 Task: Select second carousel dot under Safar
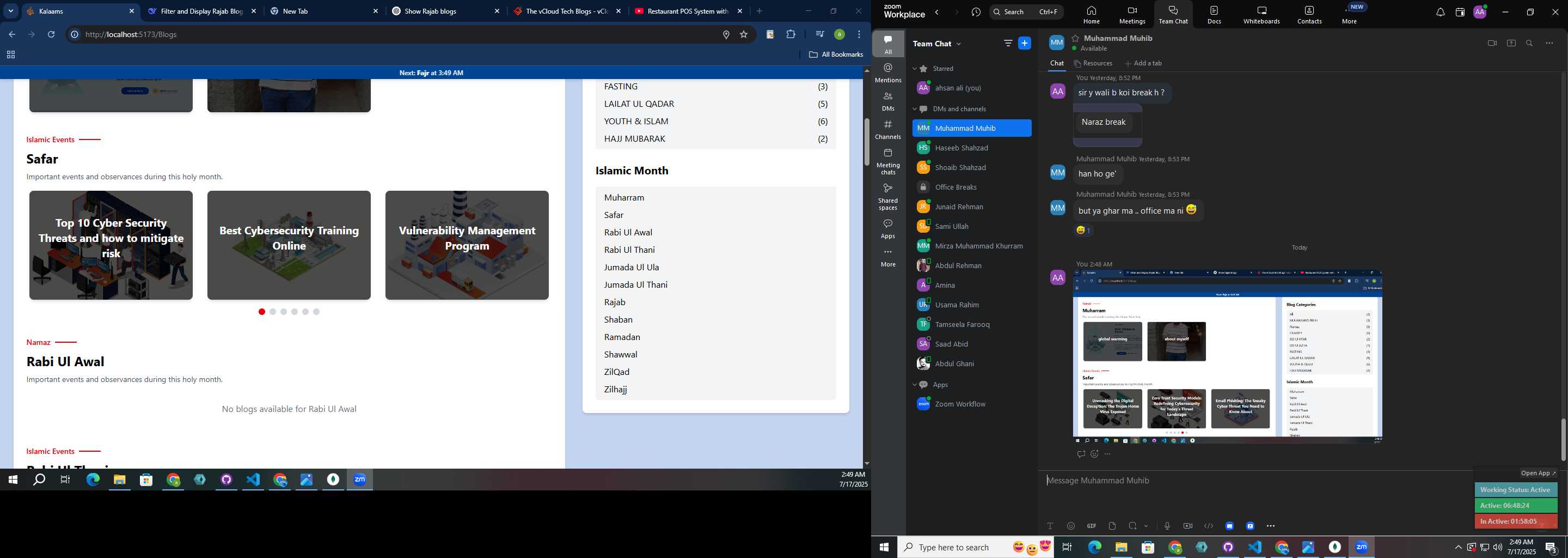coord(273,312)
